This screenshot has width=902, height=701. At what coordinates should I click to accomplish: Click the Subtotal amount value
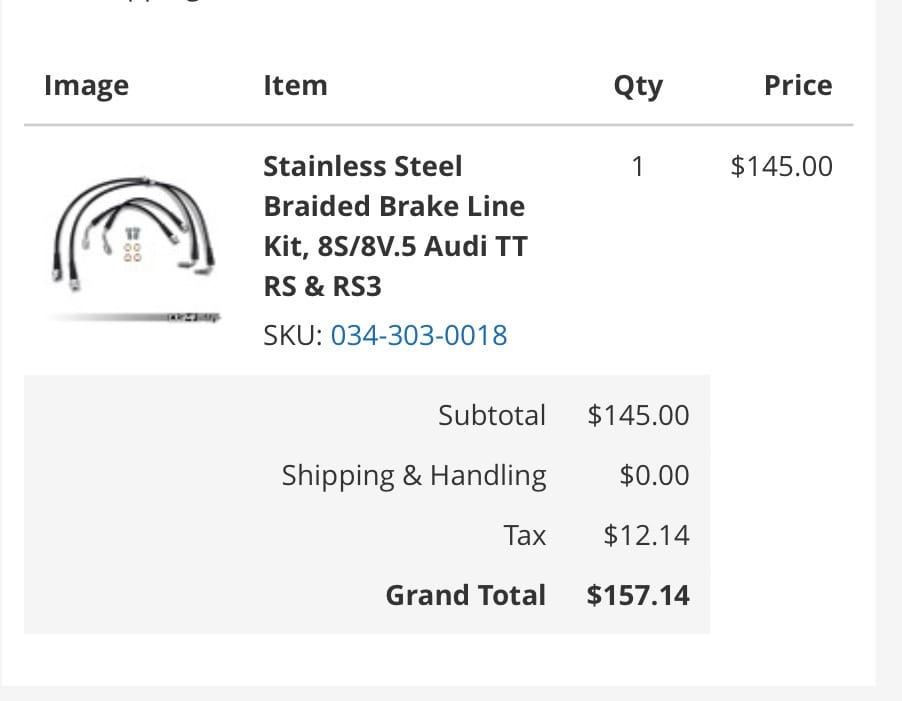tap(638, 415)
